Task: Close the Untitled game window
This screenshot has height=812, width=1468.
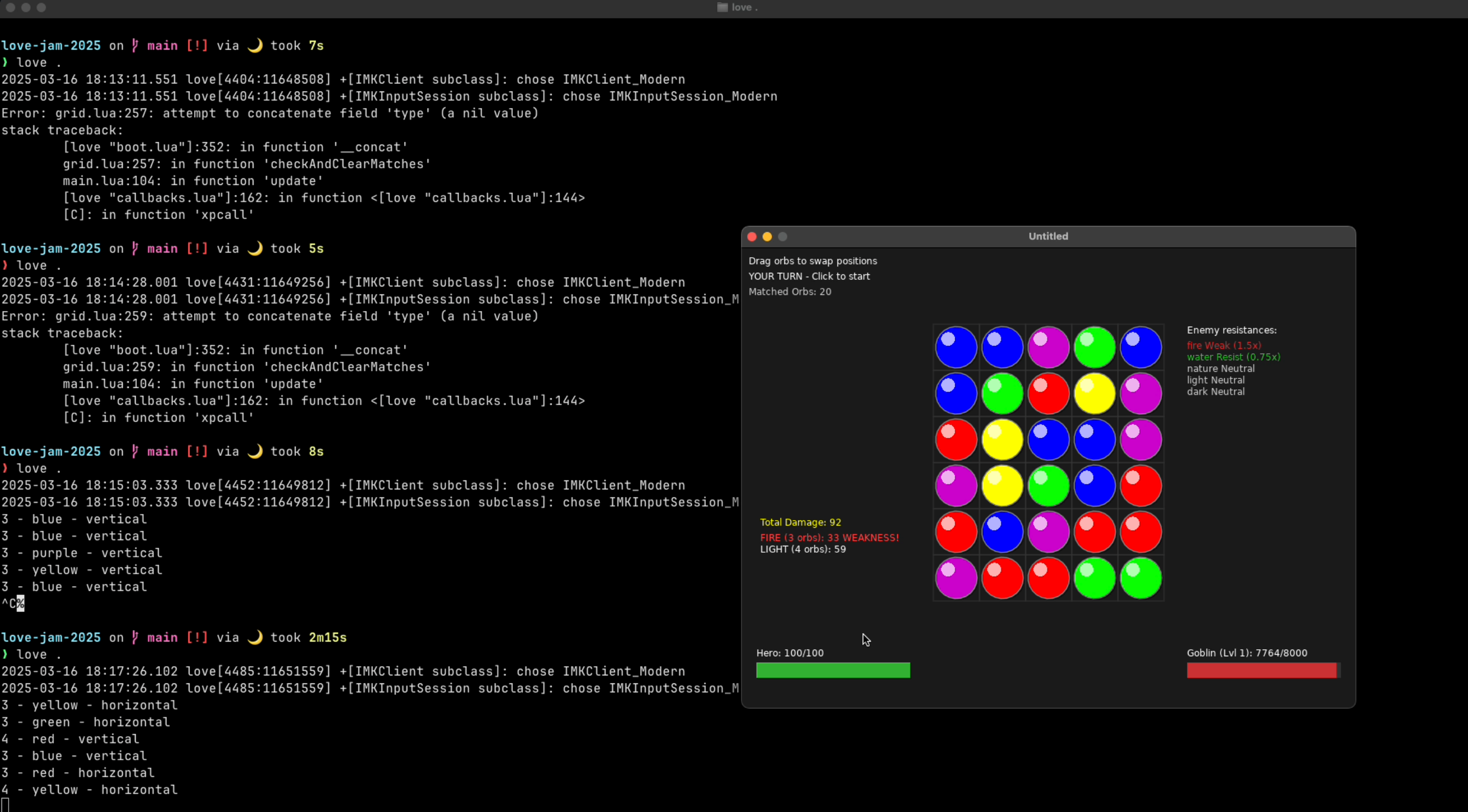Action: [x=752, y=237]
